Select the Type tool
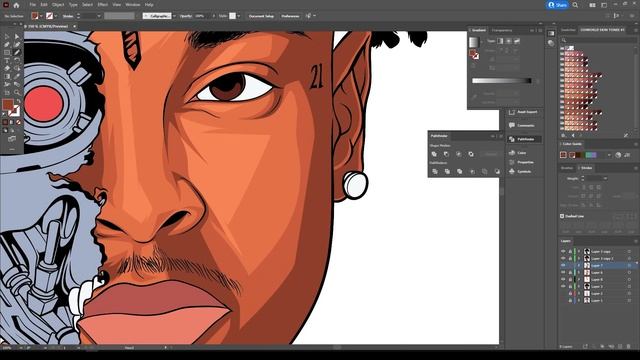 pos(7,60)
